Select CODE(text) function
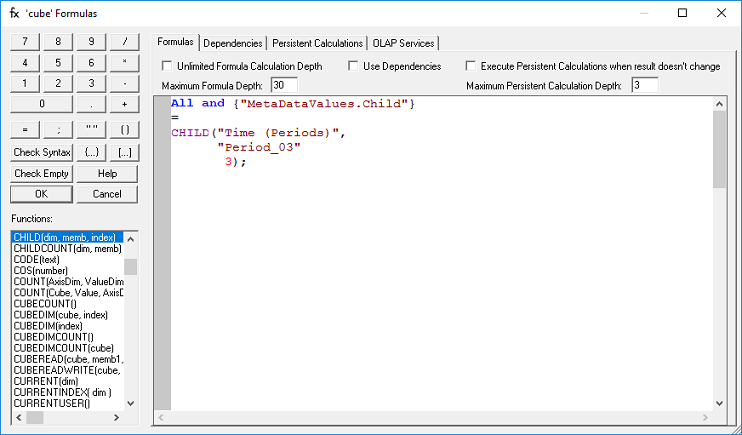742x435 pixels. (67, 260)
